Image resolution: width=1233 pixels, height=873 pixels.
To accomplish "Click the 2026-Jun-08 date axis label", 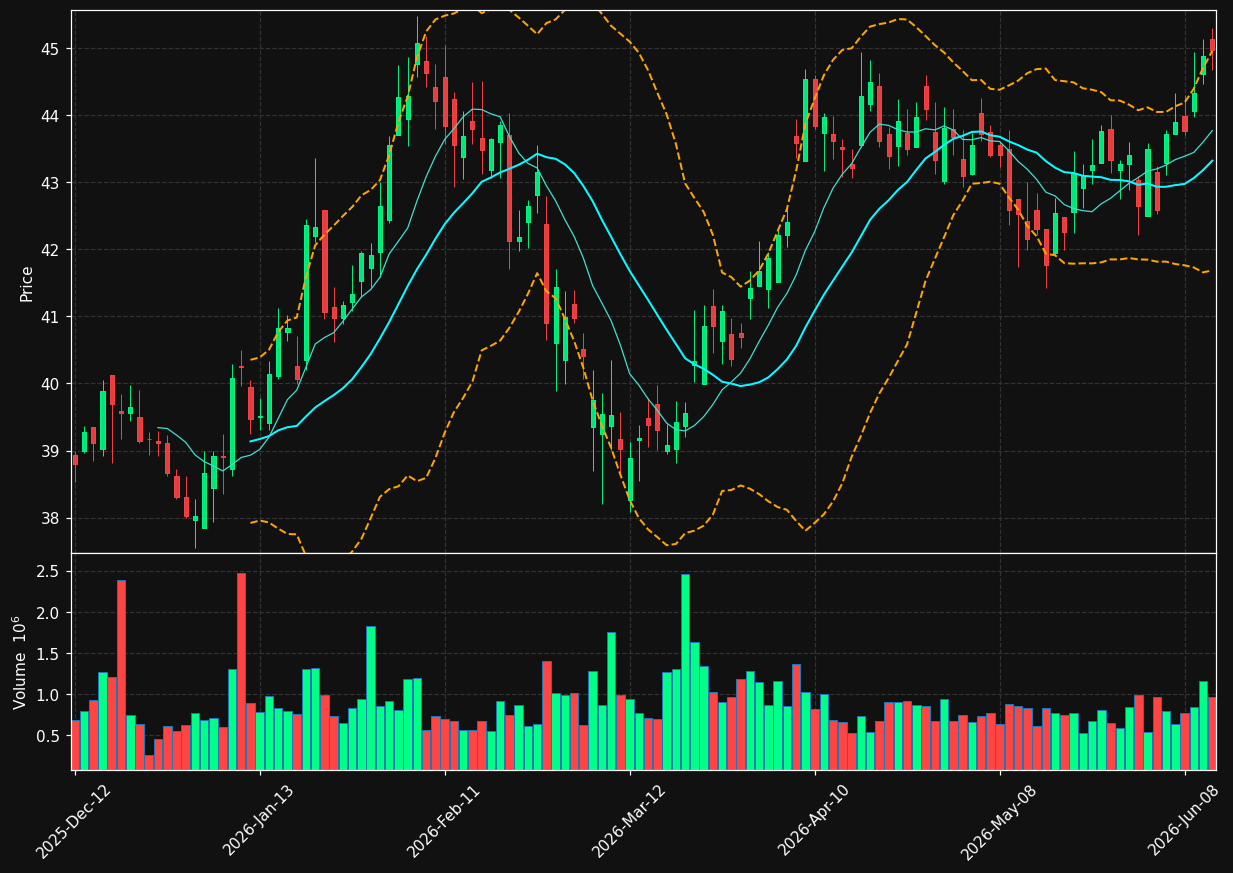I will pos(1184,821).
